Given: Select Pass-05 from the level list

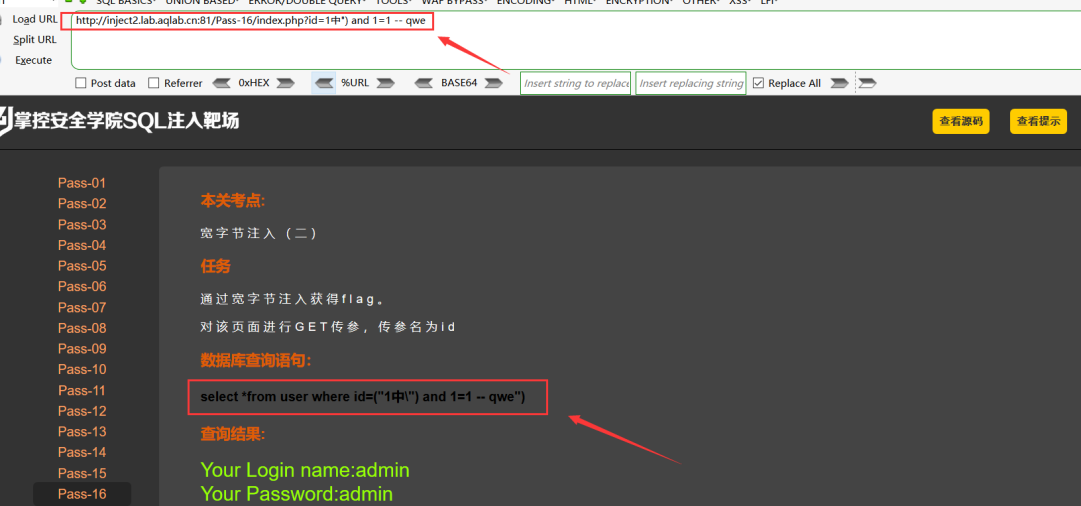Looking at the screenshot, I should point(82,266).
